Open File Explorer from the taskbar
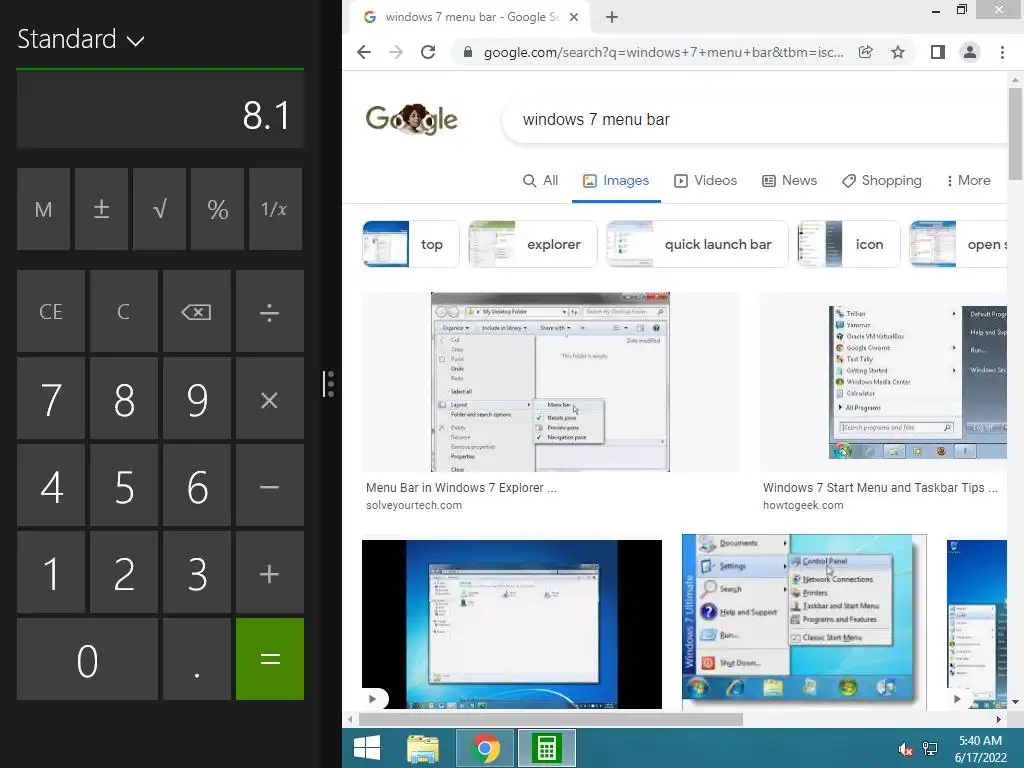The height and width of the screenshot is (768, 1024). click(423, 748)
